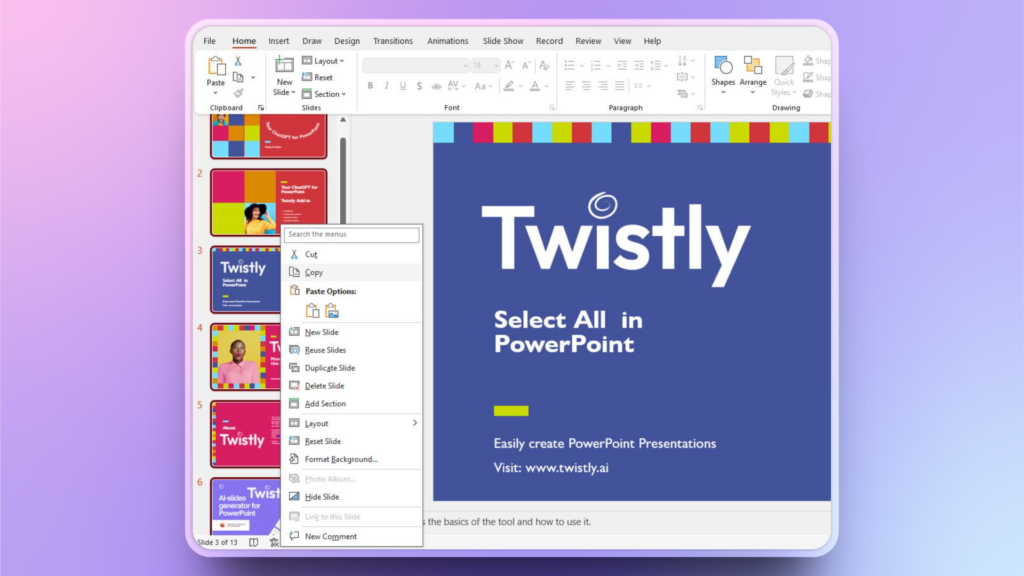This screenshot has width=1024, height=576.
Task: Click the Search the menus field
Action: [x=351, y=234]
